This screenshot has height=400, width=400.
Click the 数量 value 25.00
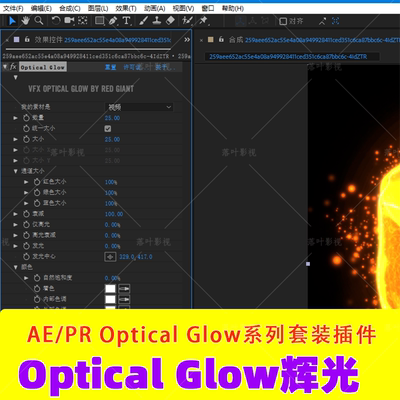pyautogui.click(x=112, y=118)
